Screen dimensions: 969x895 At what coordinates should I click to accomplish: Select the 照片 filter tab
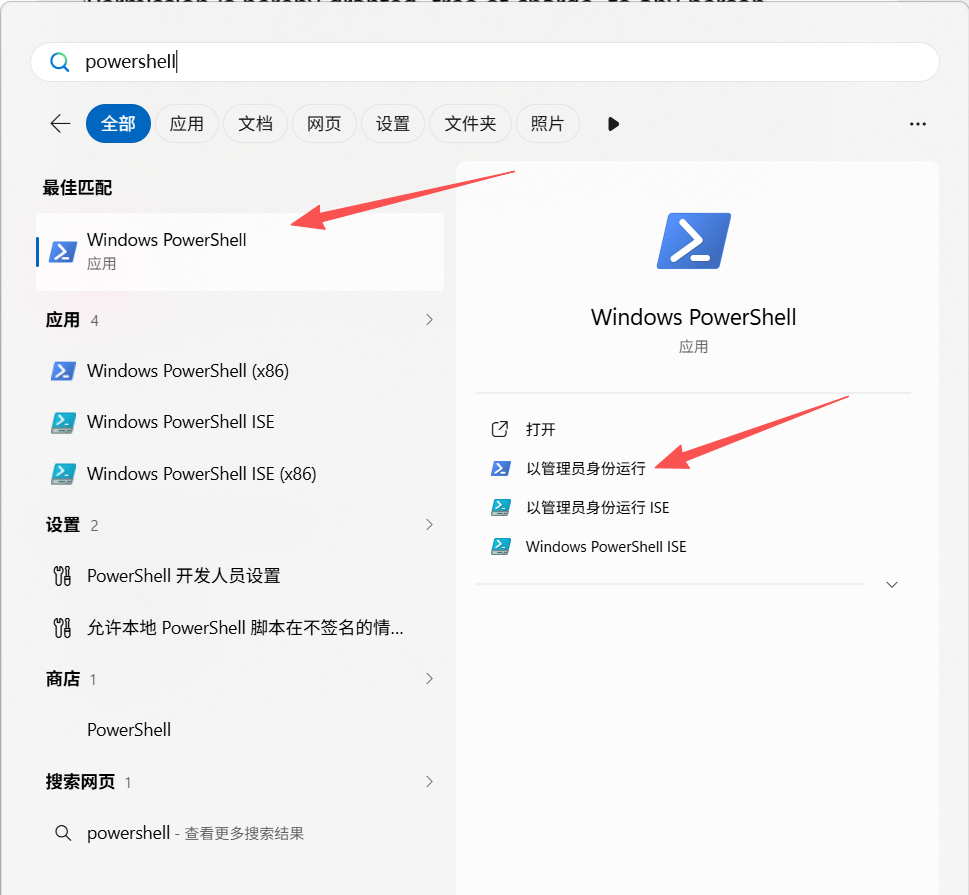[x=548, y=124]
